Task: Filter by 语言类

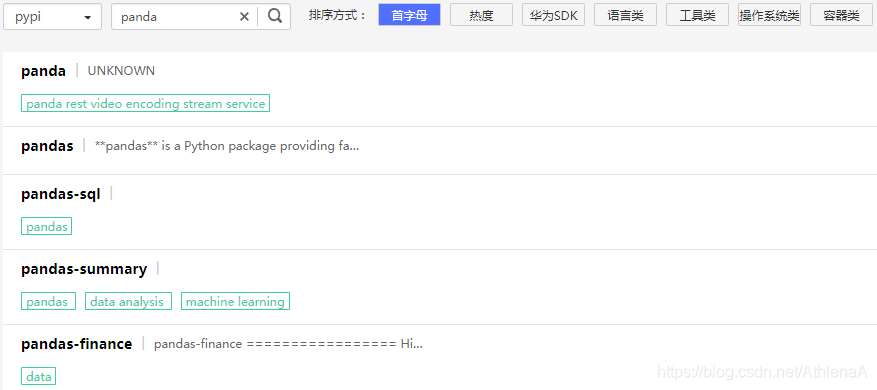Action: pyautogui.click(x=625, y=15)
